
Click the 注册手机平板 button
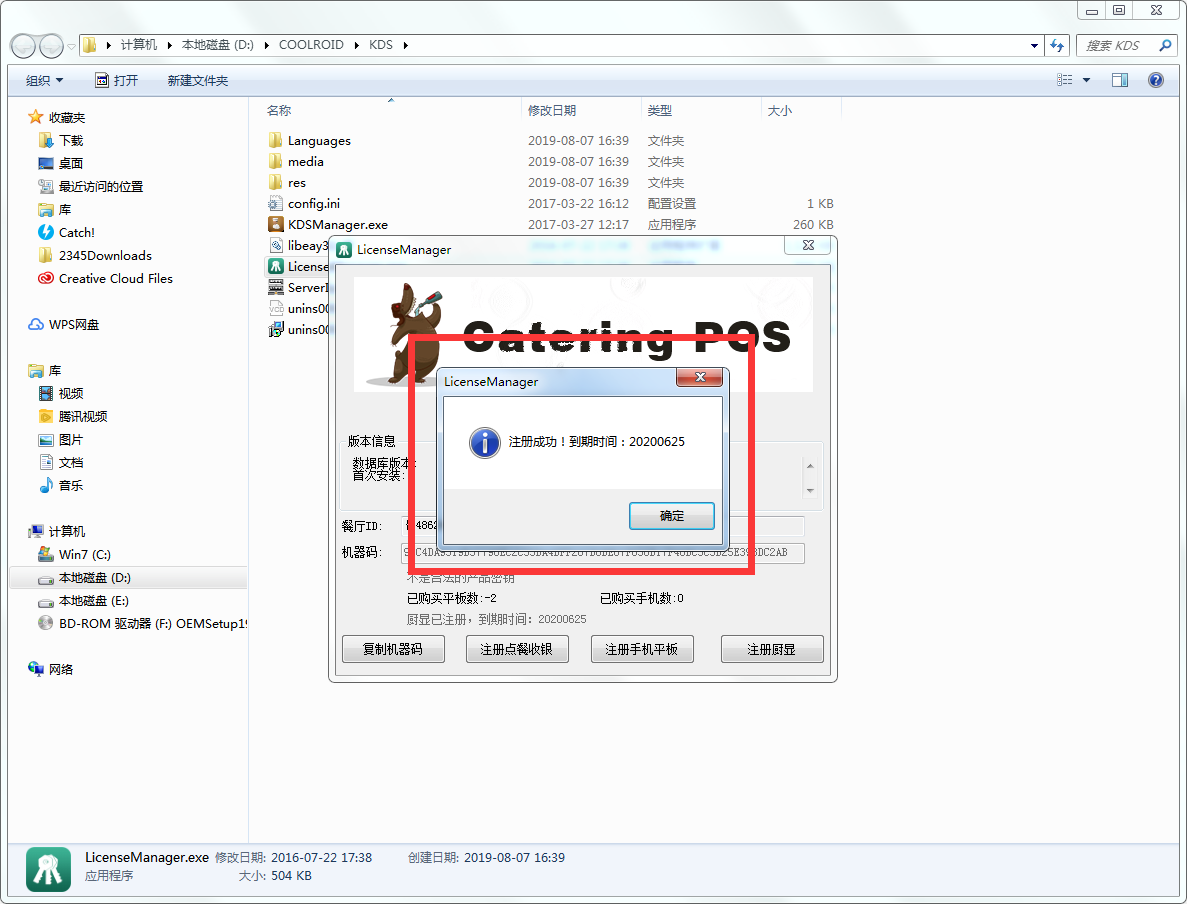click(642, 649)
